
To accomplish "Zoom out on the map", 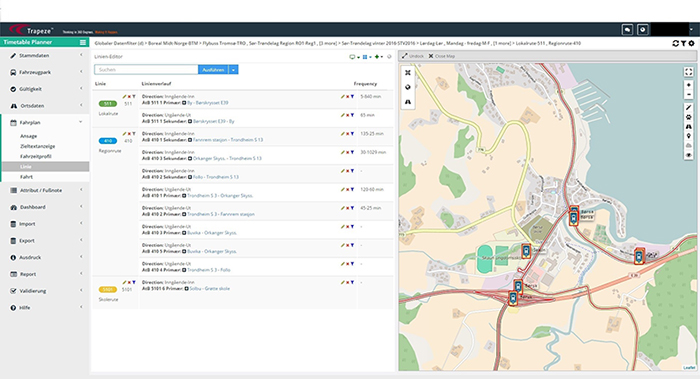I will [x=688, y=94].
